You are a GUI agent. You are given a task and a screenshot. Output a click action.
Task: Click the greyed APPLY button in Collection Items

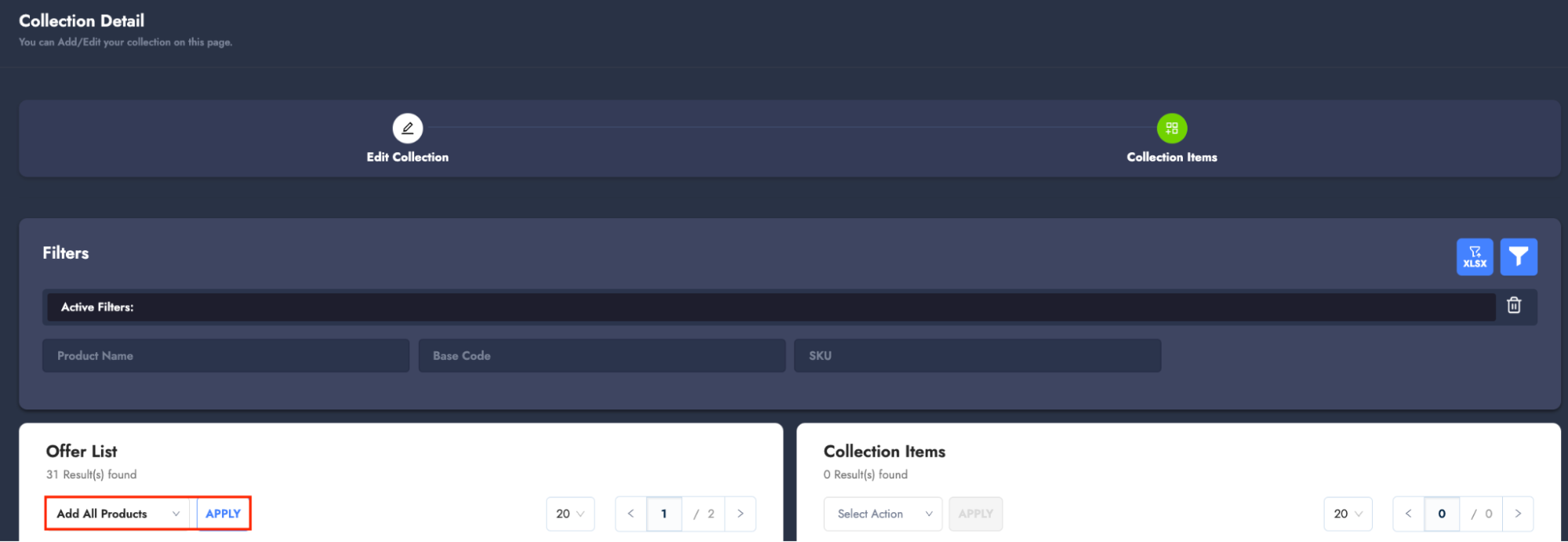click(x=975, y=514)
